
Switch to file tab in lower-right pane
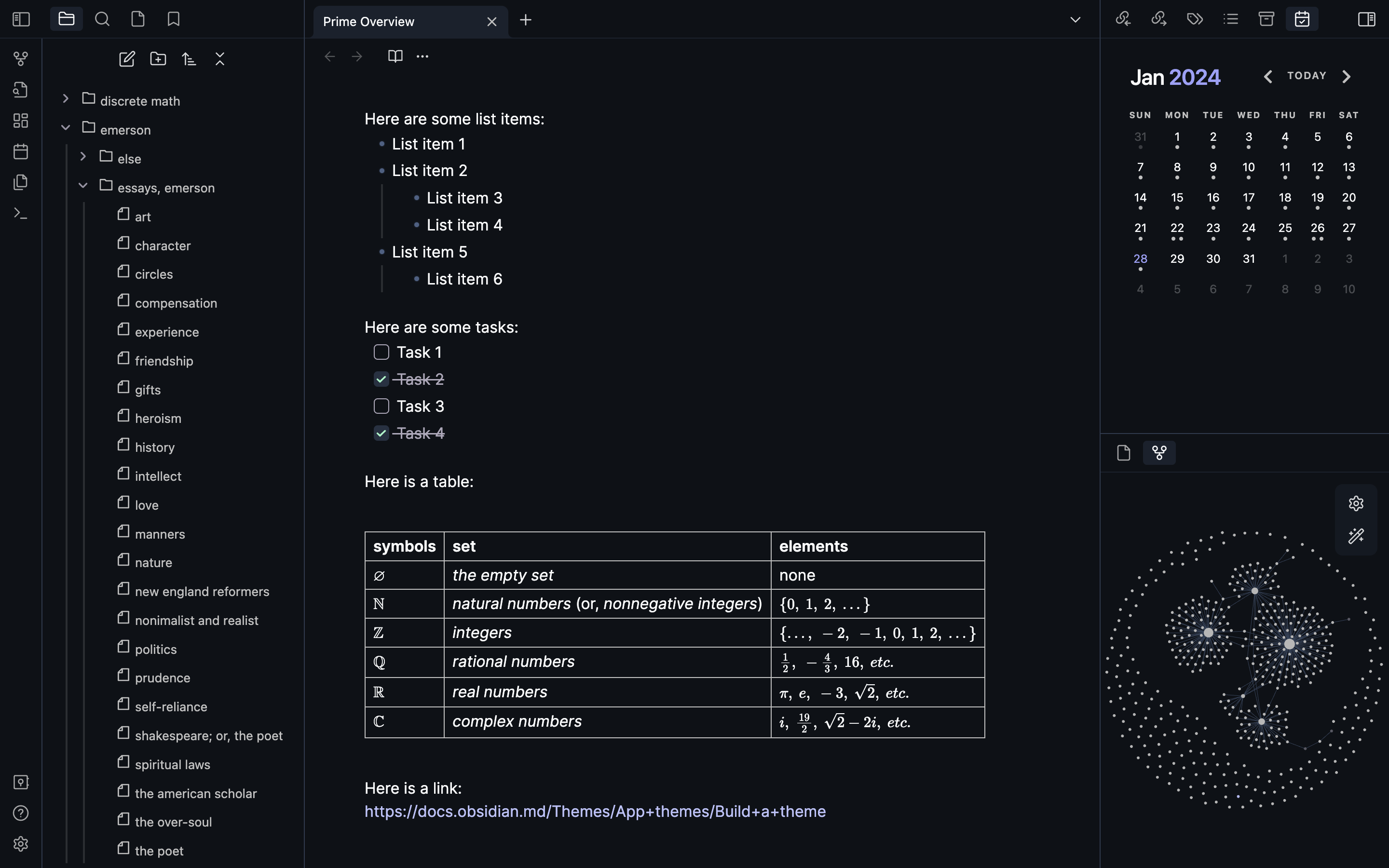(1123, 453)
